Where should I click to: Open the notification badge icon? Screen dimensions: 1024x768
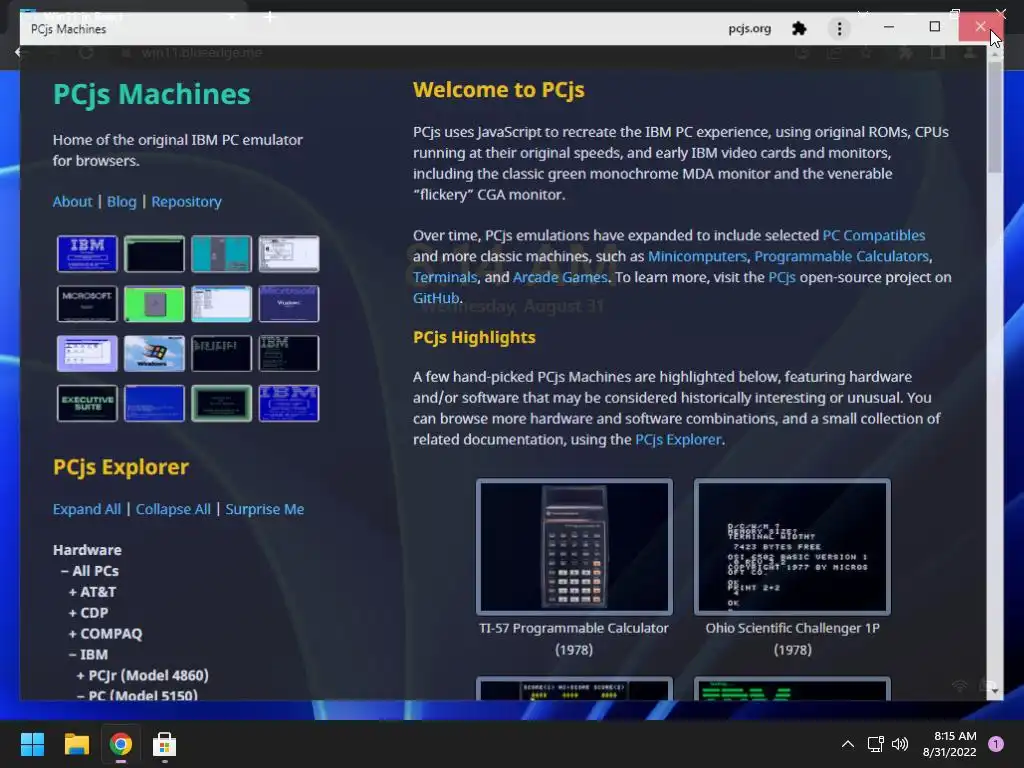click(996, 744)
